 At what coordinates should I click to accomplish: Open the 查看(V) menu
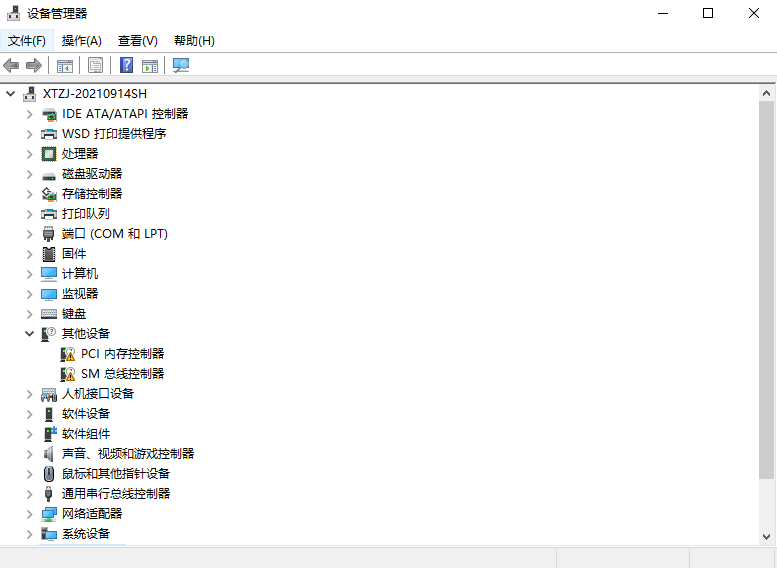coord(138,41)
